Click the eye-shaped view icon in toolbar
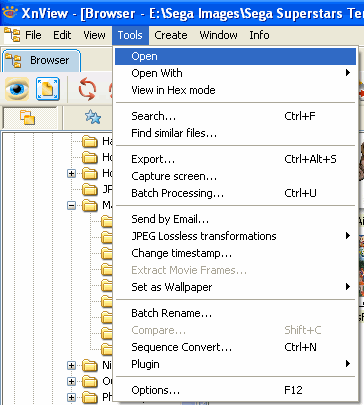The height and width of the screenshot is (405, 364). click(x=17, y=89)
